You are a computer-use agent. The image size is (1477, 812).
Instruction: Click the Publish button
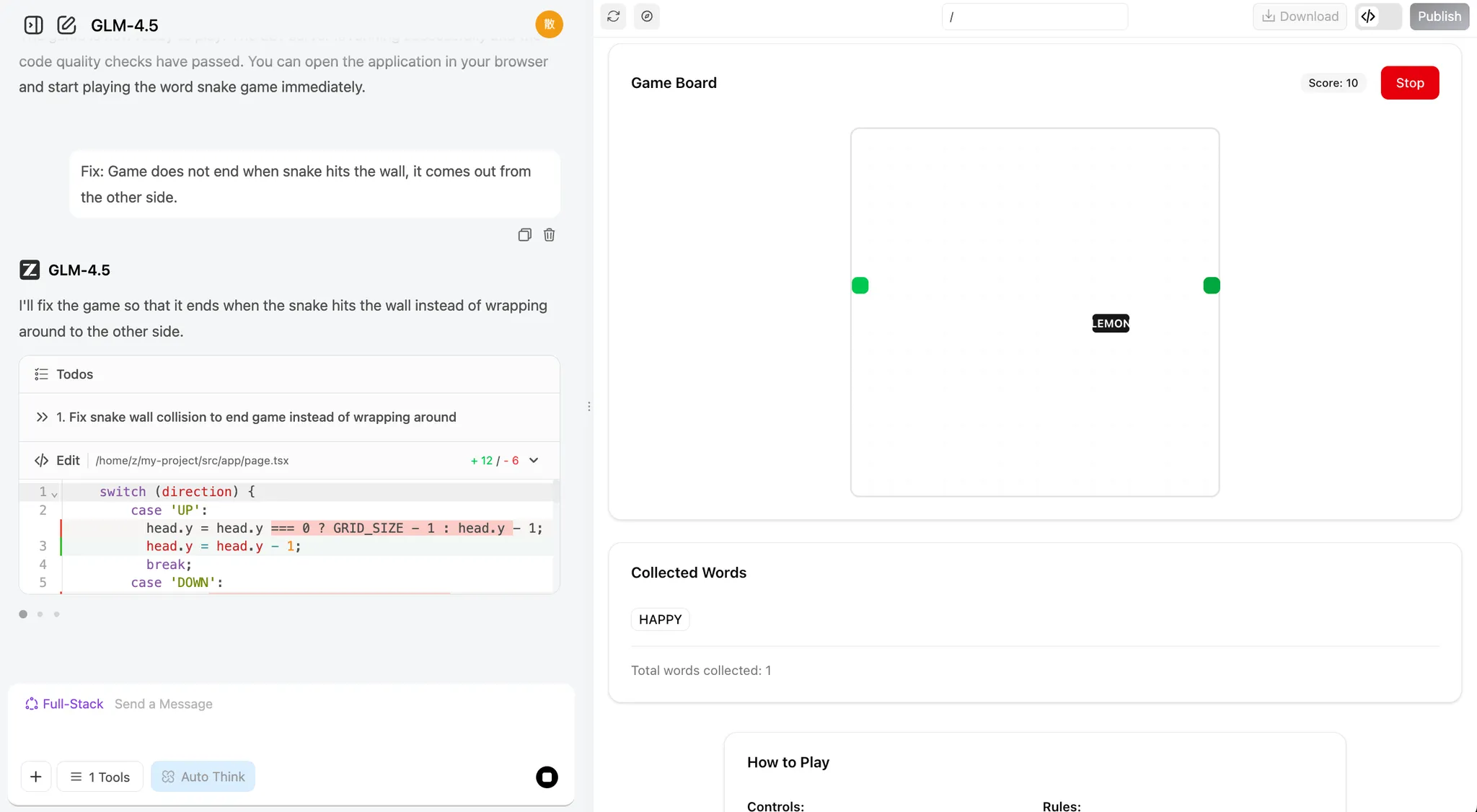click(x=1439, y=17)
